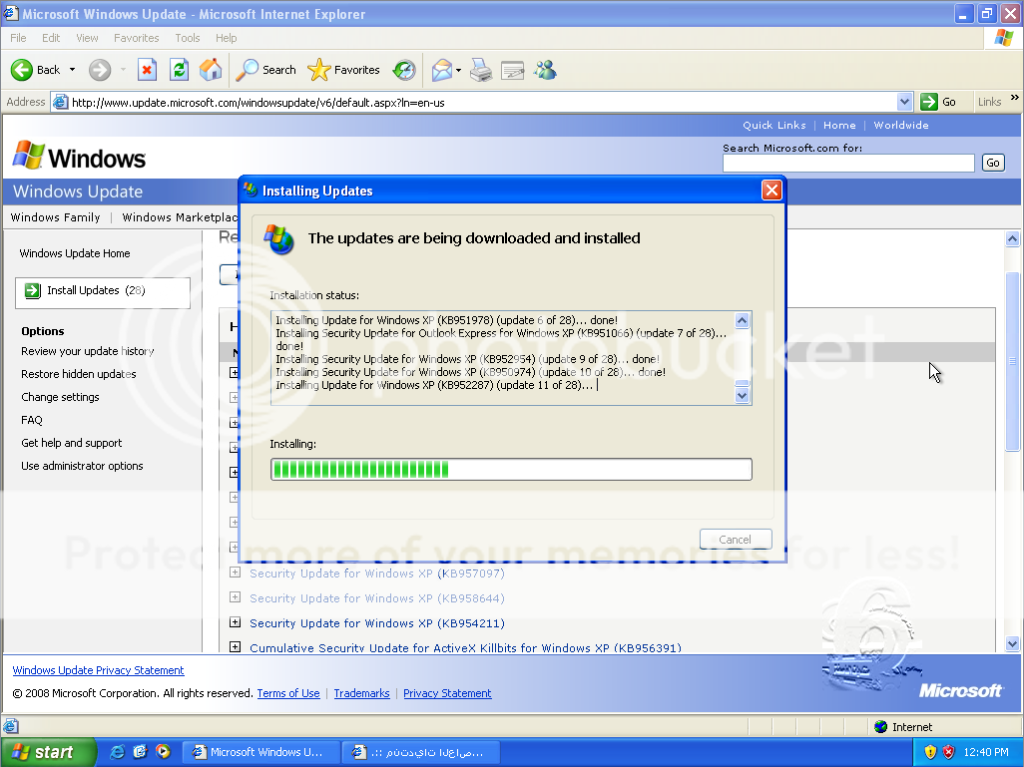Viewport: 1024px width, 767px height.
Task: Click the Forward arrow icon
Action: click(x=100, y=70)
